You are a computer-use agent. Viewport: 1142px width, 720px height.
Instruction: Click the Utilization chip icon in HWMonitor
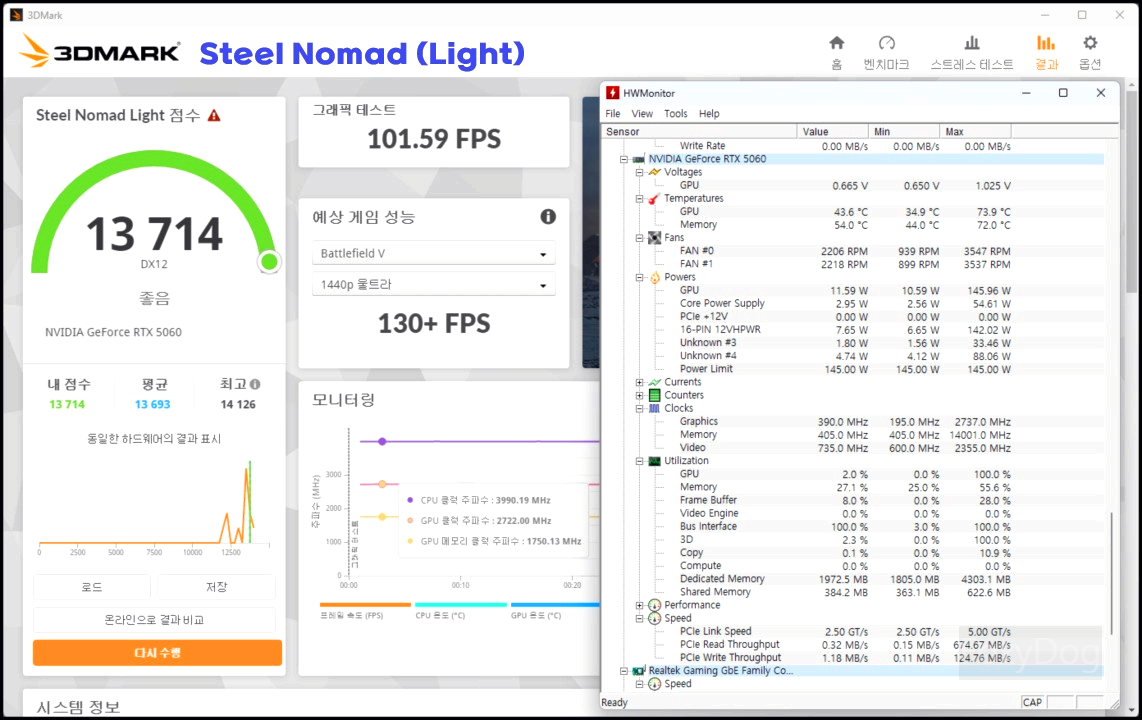[654, 460]
